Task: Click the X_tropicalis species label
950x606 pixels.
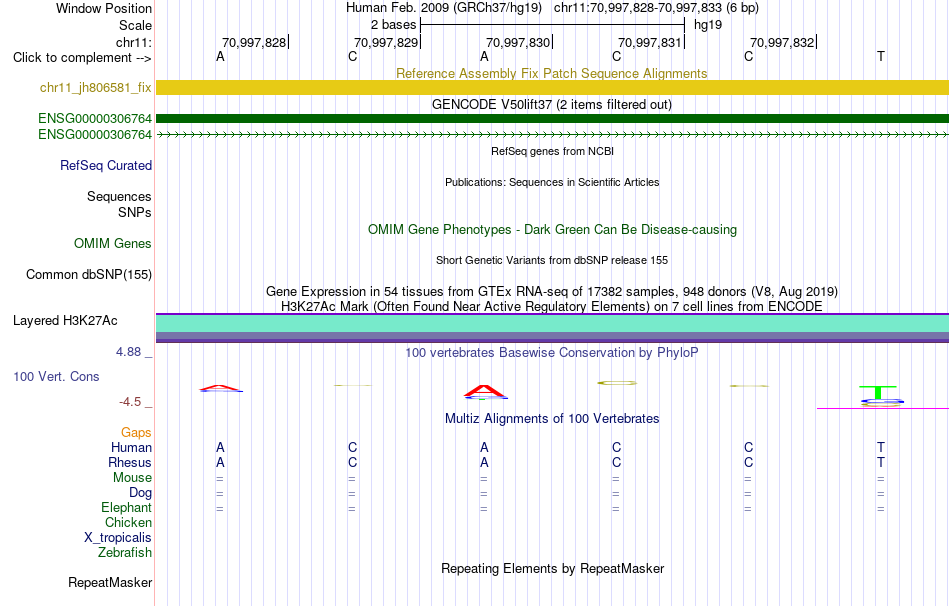Action: (x=118, y=538)
